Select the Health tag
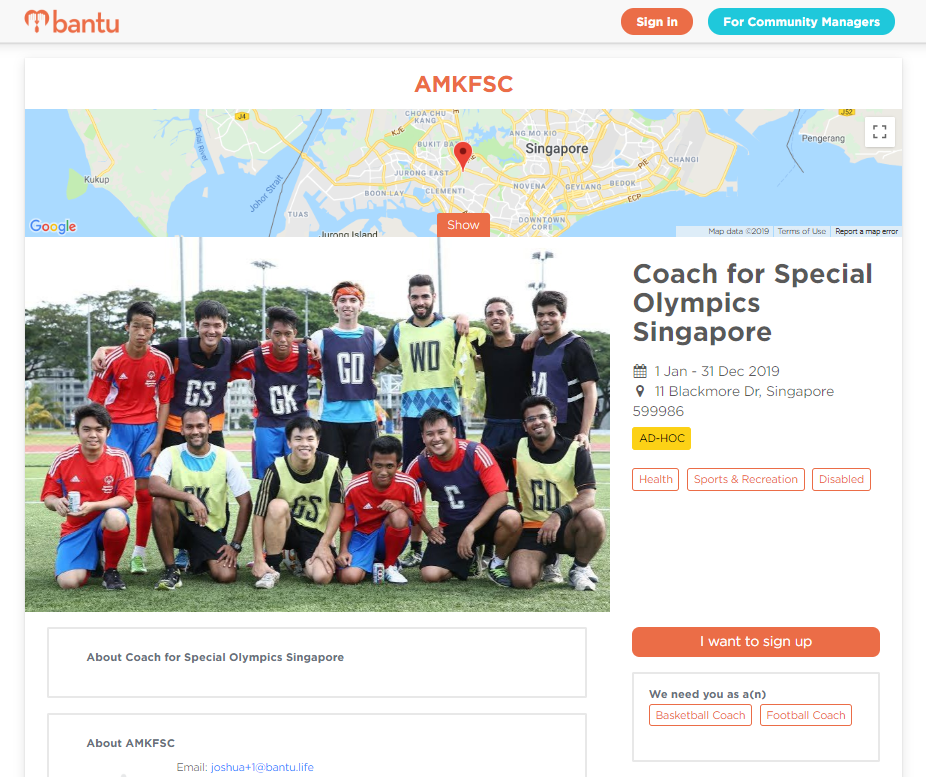The width and height of the screenshot is (926, 777). click(x=656, y=479)
